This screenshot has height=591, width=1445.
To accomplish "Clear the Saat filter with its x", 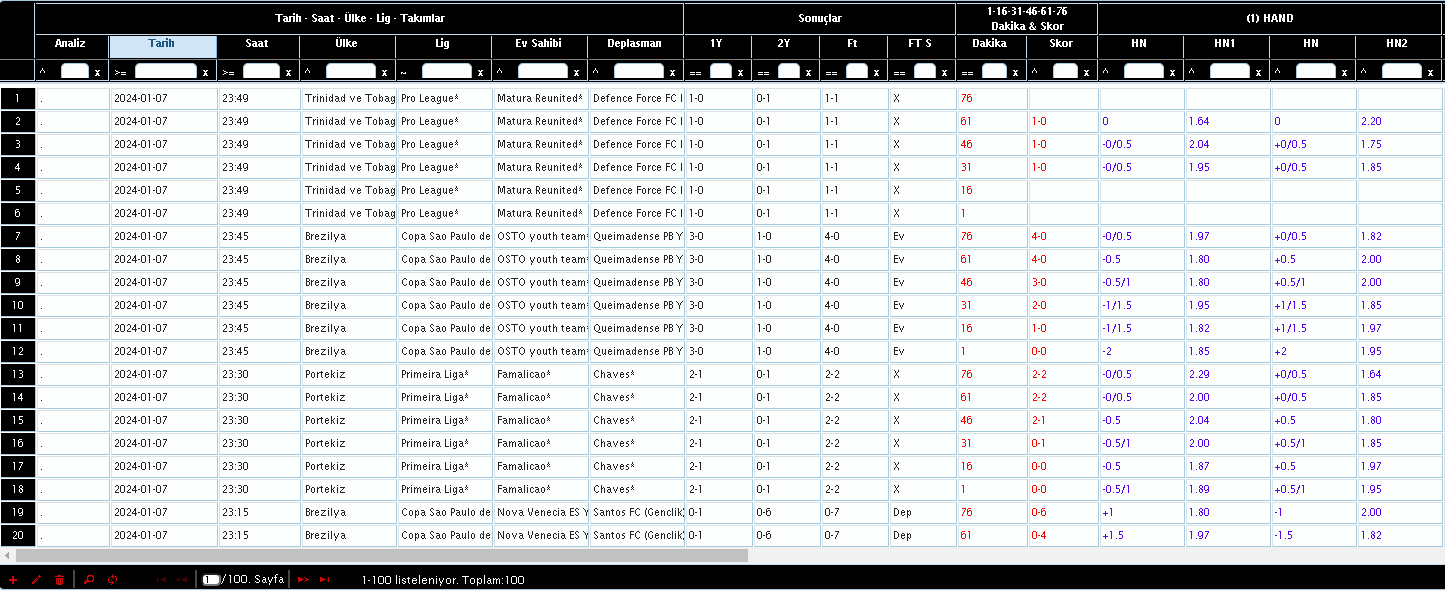I will 289,72.
